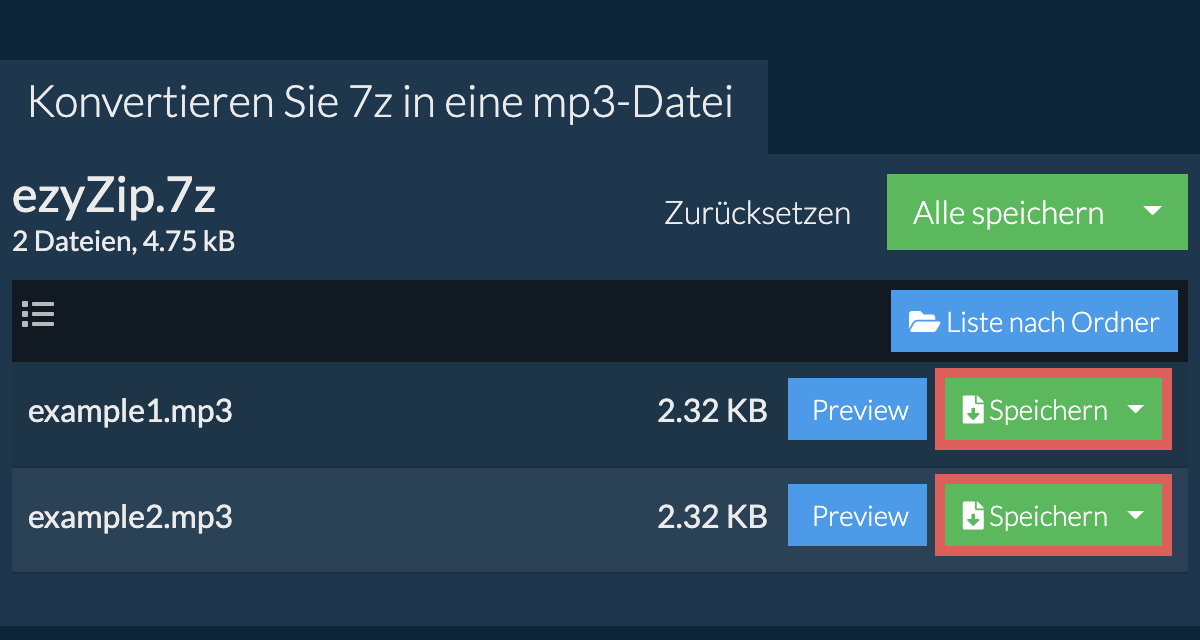Click the list view icon in toolbar
1200x640 pixels.
point(38,315)
